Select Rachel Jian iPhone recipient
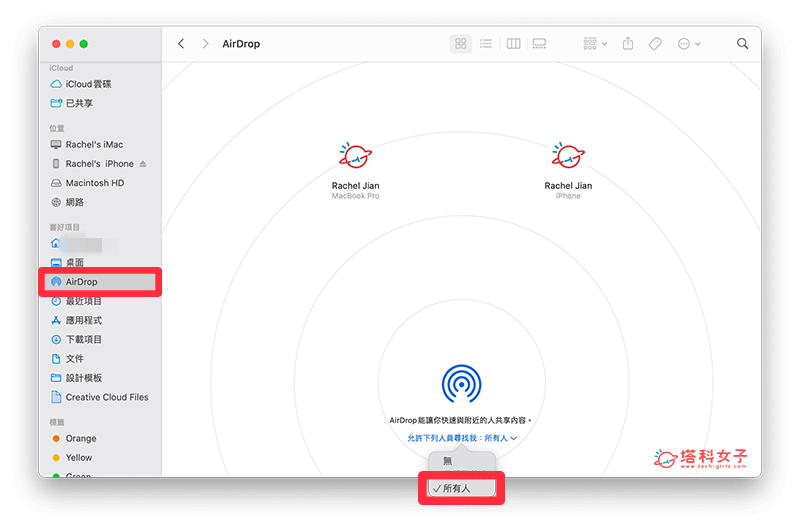 pyautogui.click(x=568, y=171)
